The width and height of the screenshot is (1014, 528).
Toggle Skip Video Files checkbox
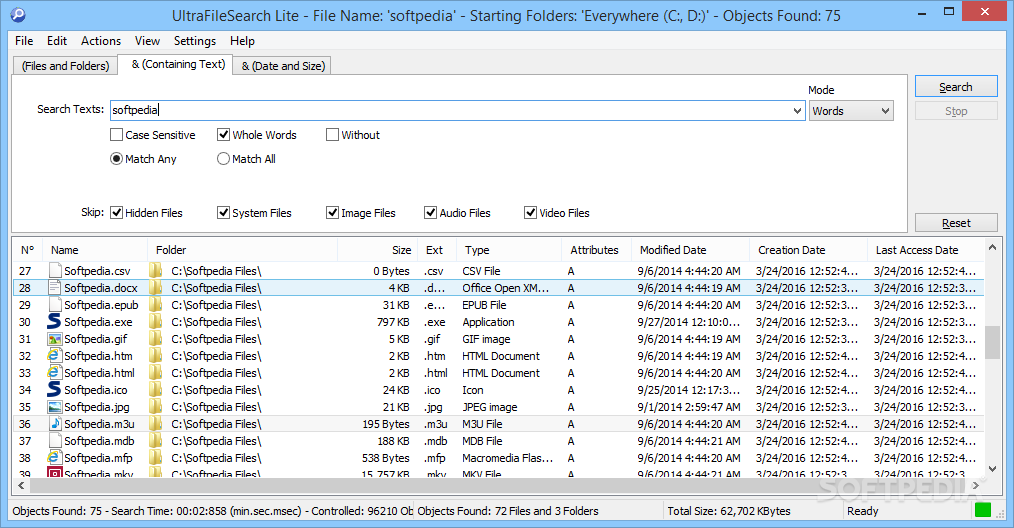[530, 212]
